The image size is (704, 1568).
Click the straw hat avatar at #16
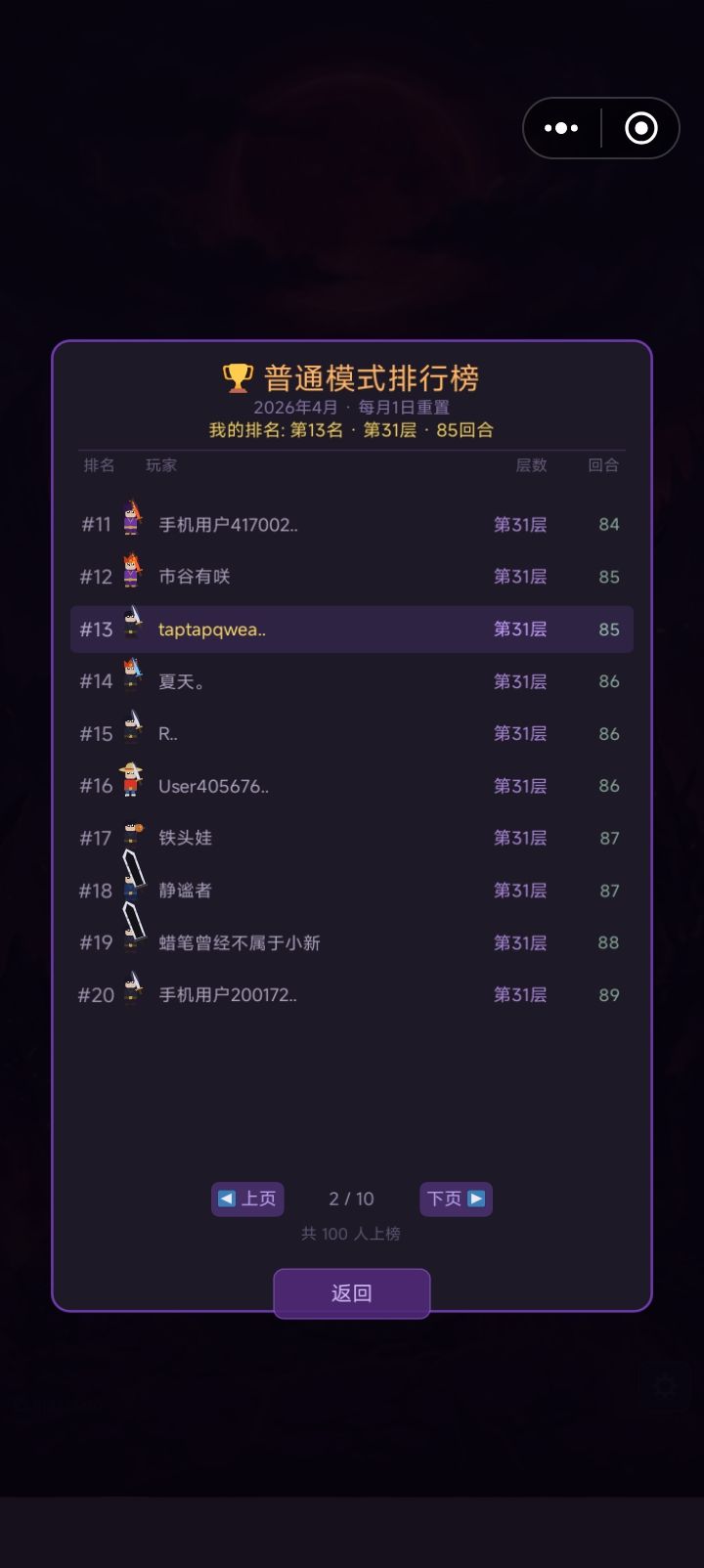click(131, 780)
